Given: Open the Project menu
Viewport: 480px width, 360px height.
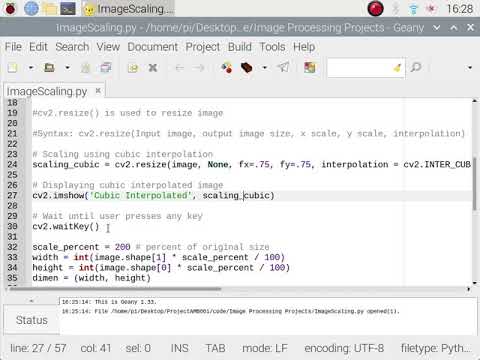Looking at the screenshot, I should pyautogui.click(x=203, y=47).
